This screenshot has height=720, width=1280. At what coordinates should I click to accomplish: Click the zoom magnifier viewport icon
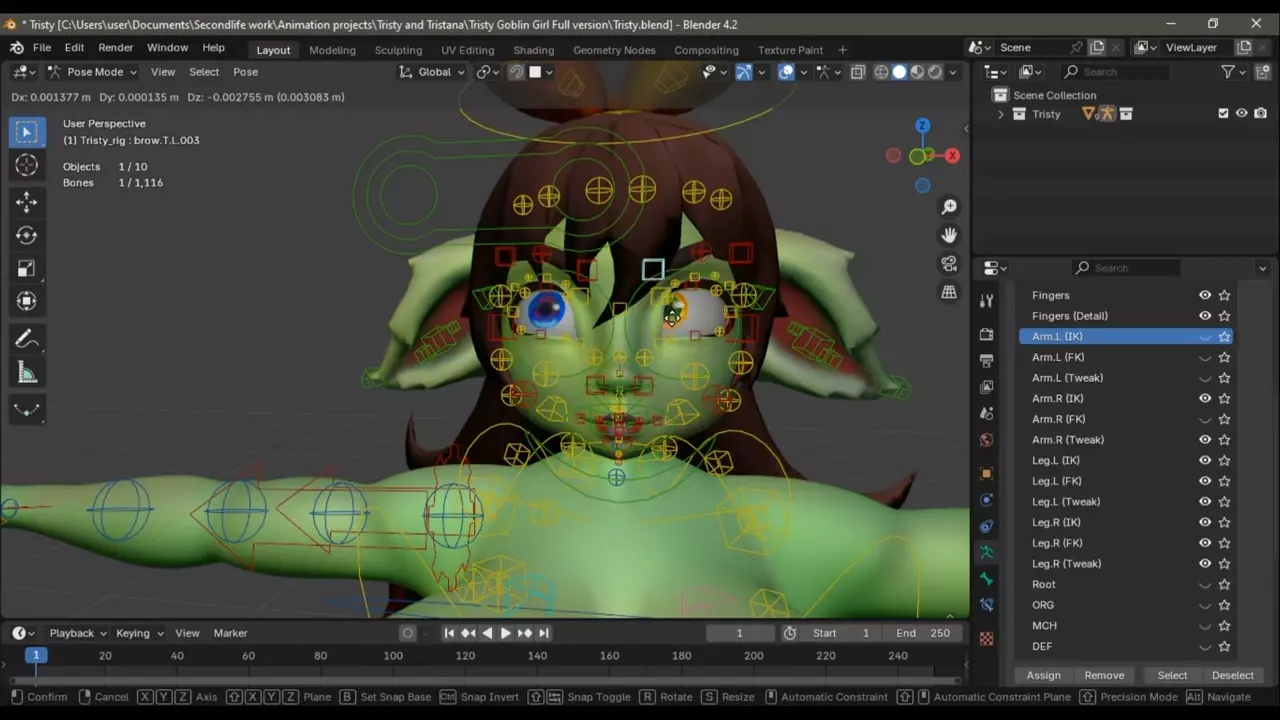click(x=949, y=207)
